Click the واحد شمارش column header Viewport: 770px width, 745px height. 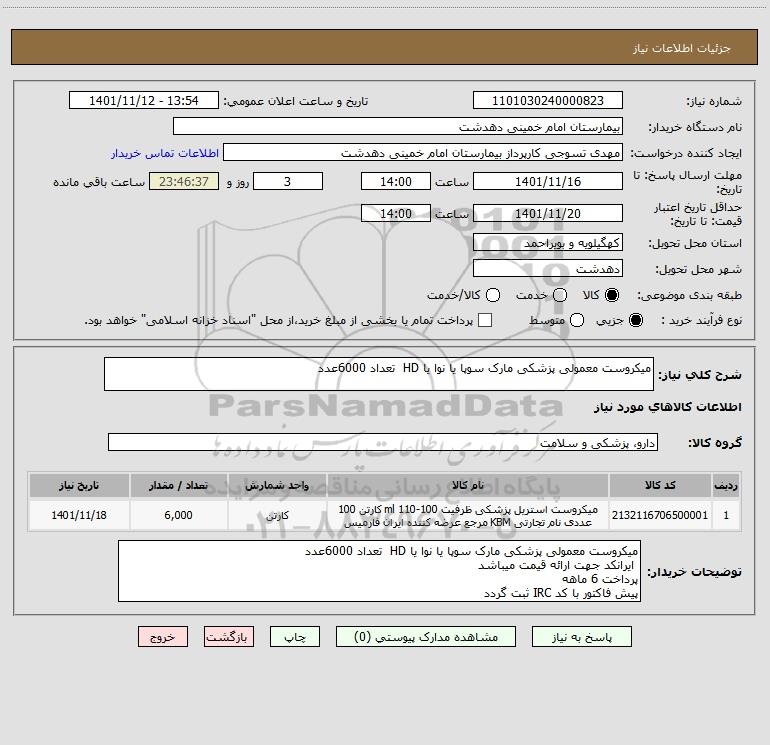click(277, 485)
